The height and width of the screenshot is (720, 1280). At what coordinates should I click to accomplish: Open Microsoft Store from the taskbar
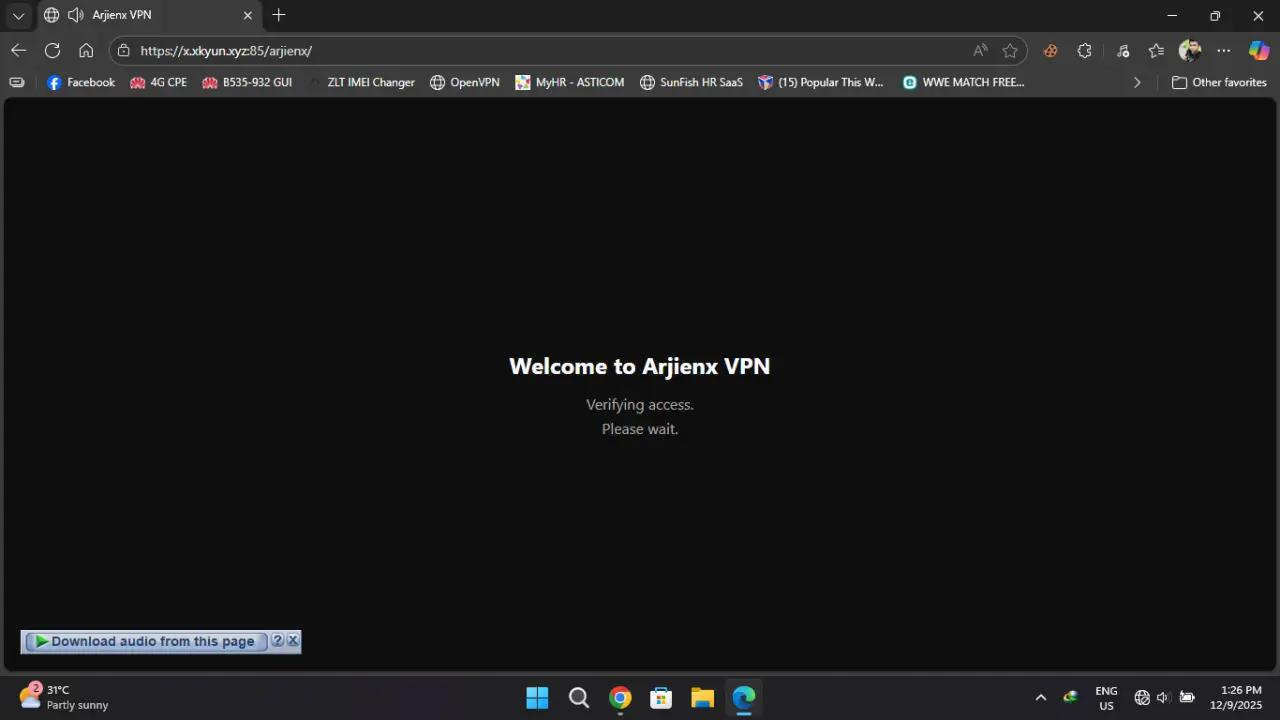[661, 697]
